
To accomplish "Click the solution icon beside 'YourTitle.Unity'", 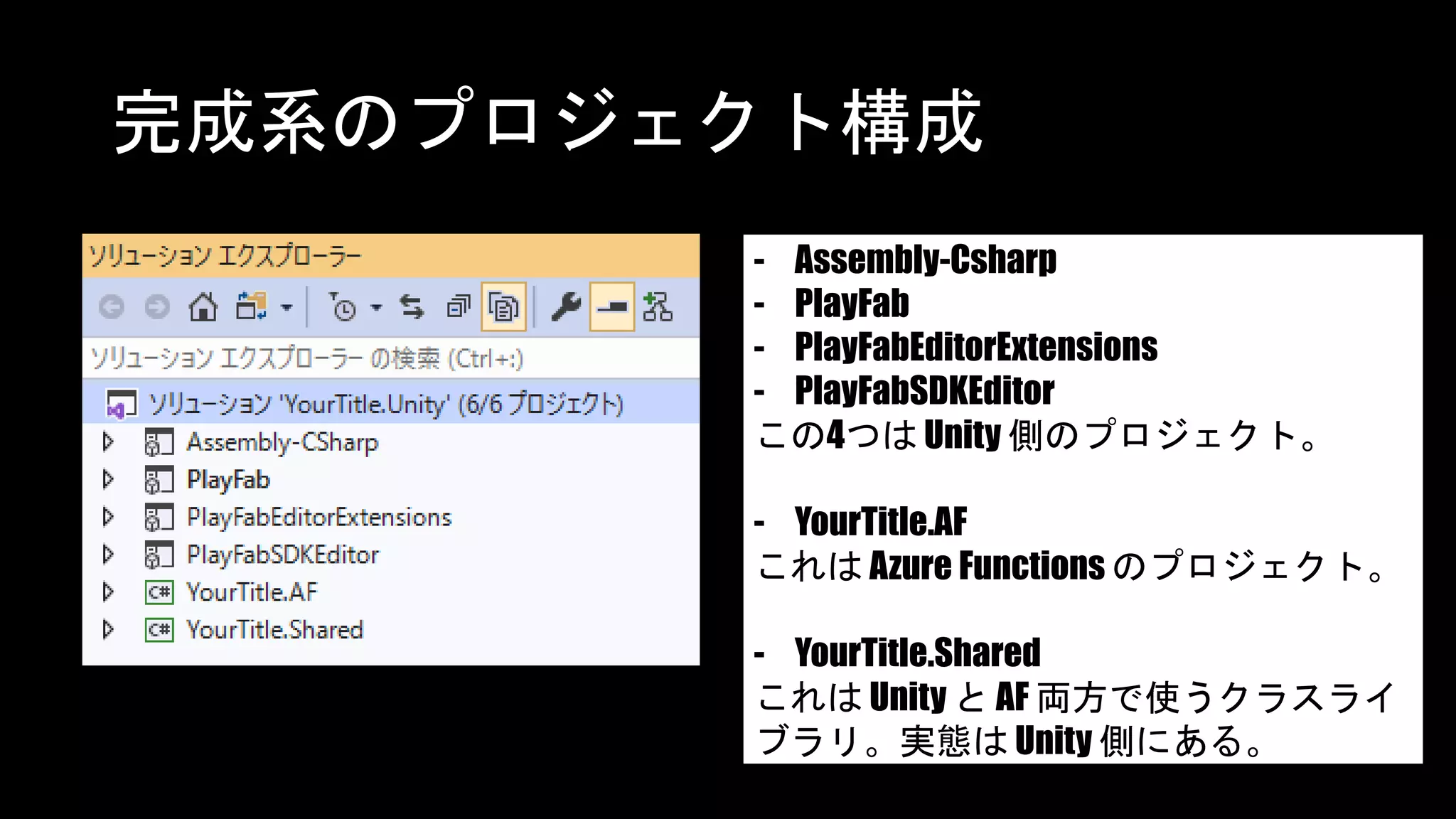I will 121,405.
